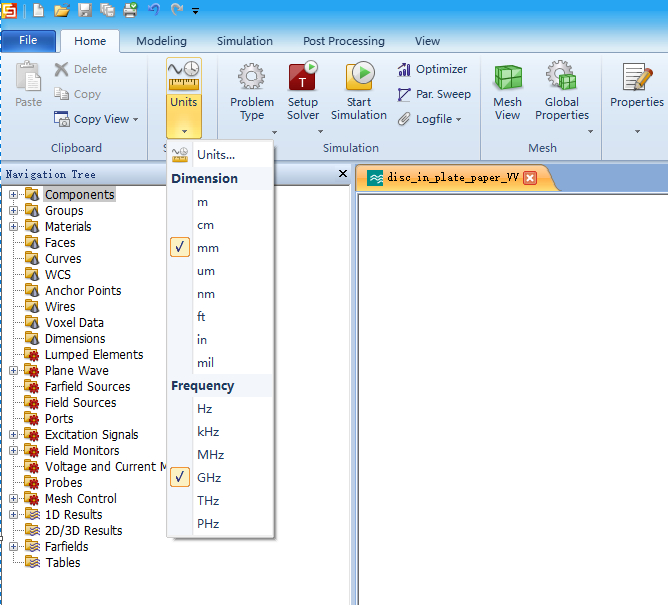Select the 2D/3D Results folder icon
Image resolution: width=668 pixels, height=605 pixels.
[x=32, y=530]
